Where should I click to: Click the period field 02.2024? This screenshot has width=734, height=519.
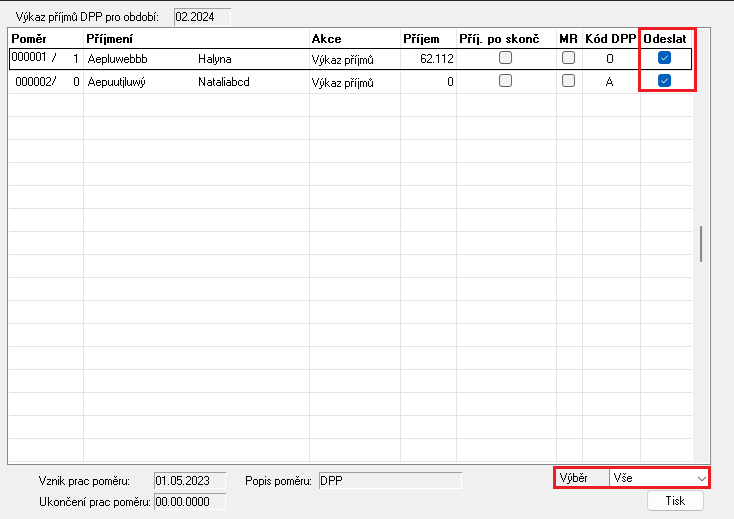(x=202, y=17)
